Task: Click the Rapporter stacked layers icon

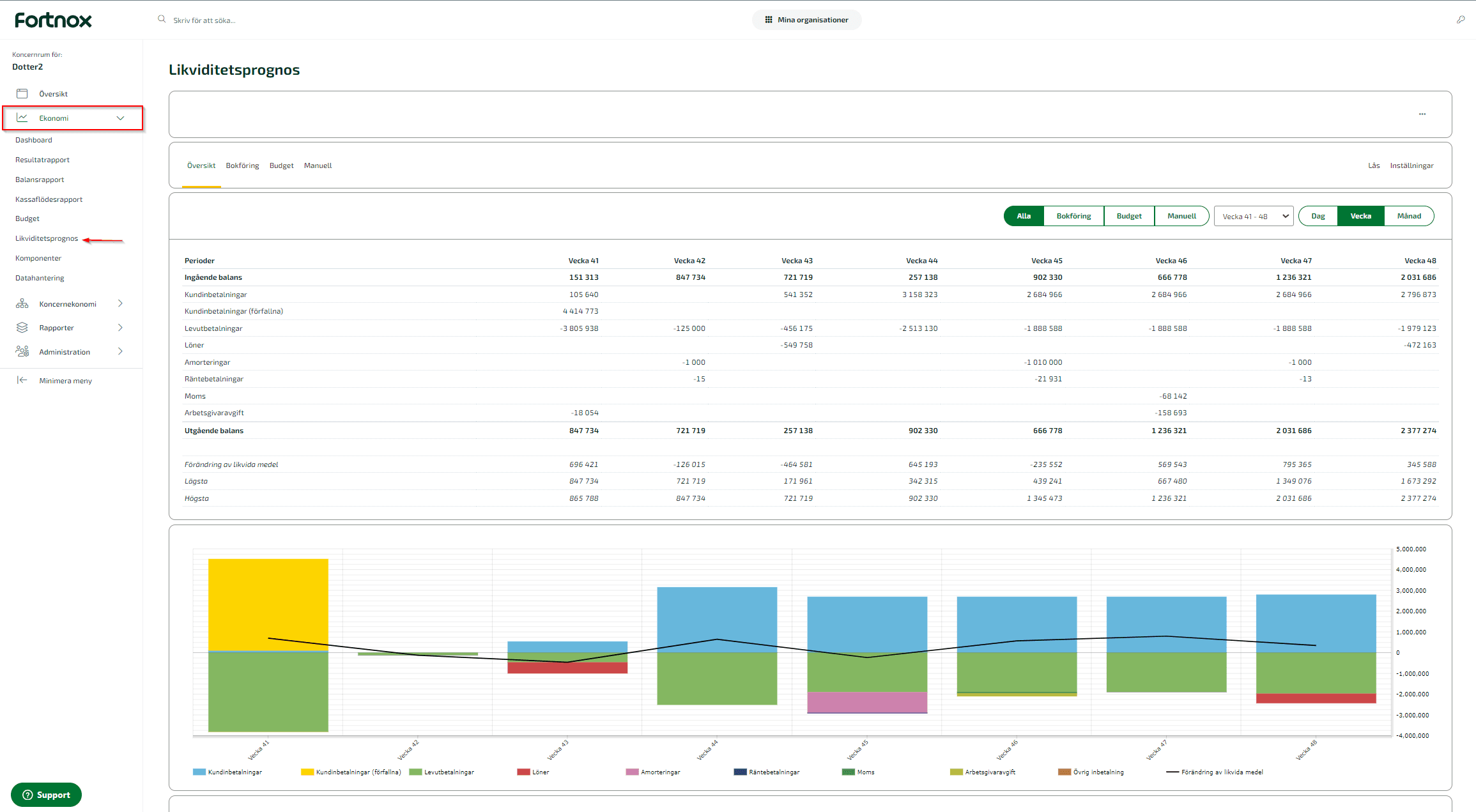Action: (x=22, y=328)
